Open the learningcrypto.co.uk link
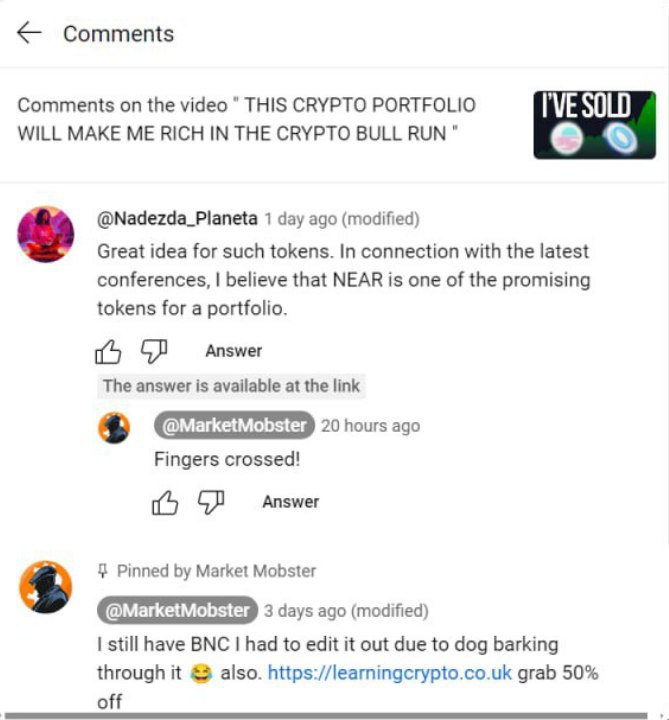Image resolution: width=669 pixels, height=720 pixels. (x=389, y=673)
